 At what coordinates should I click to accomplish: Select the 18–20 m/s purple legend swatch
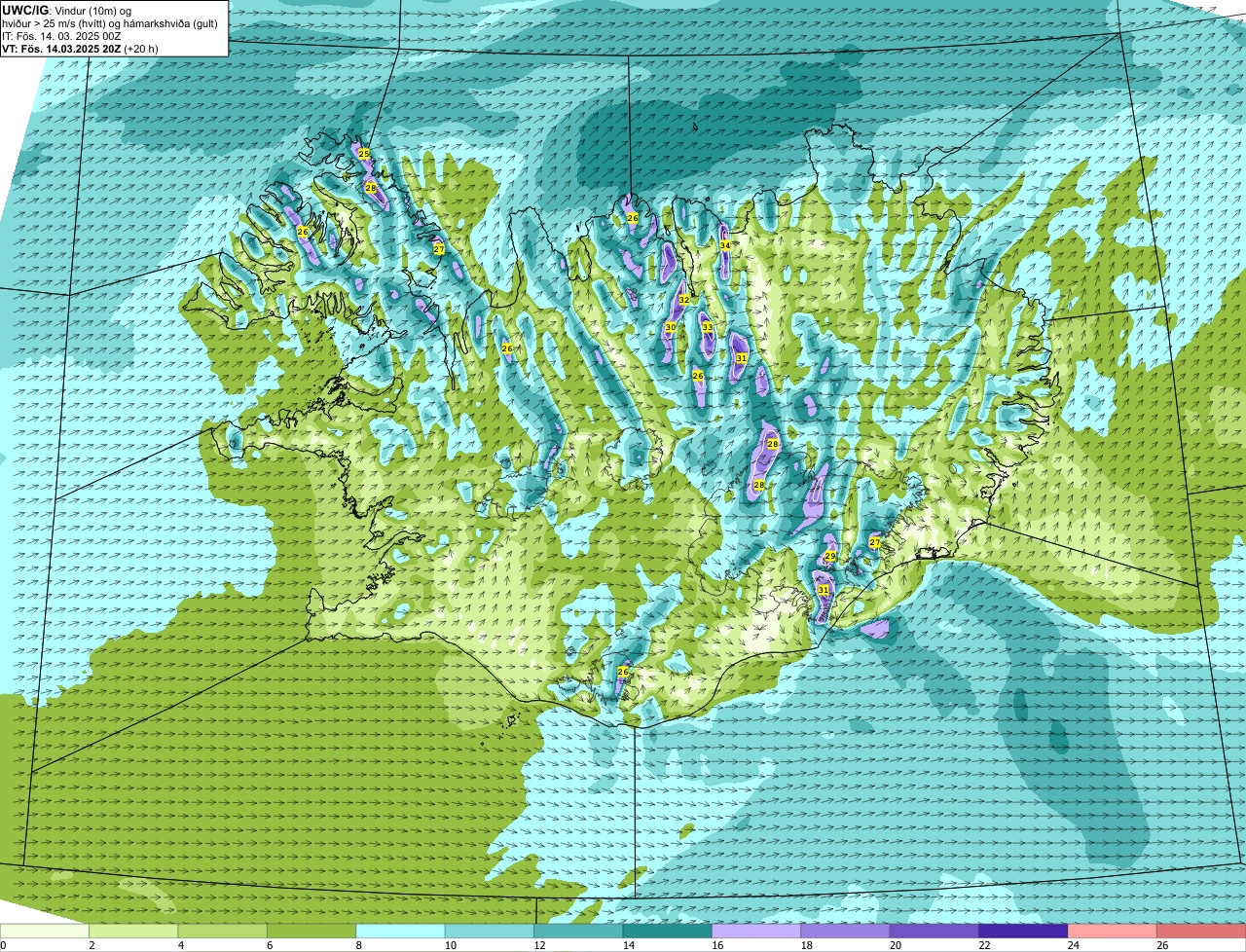[x=845, y=931]
